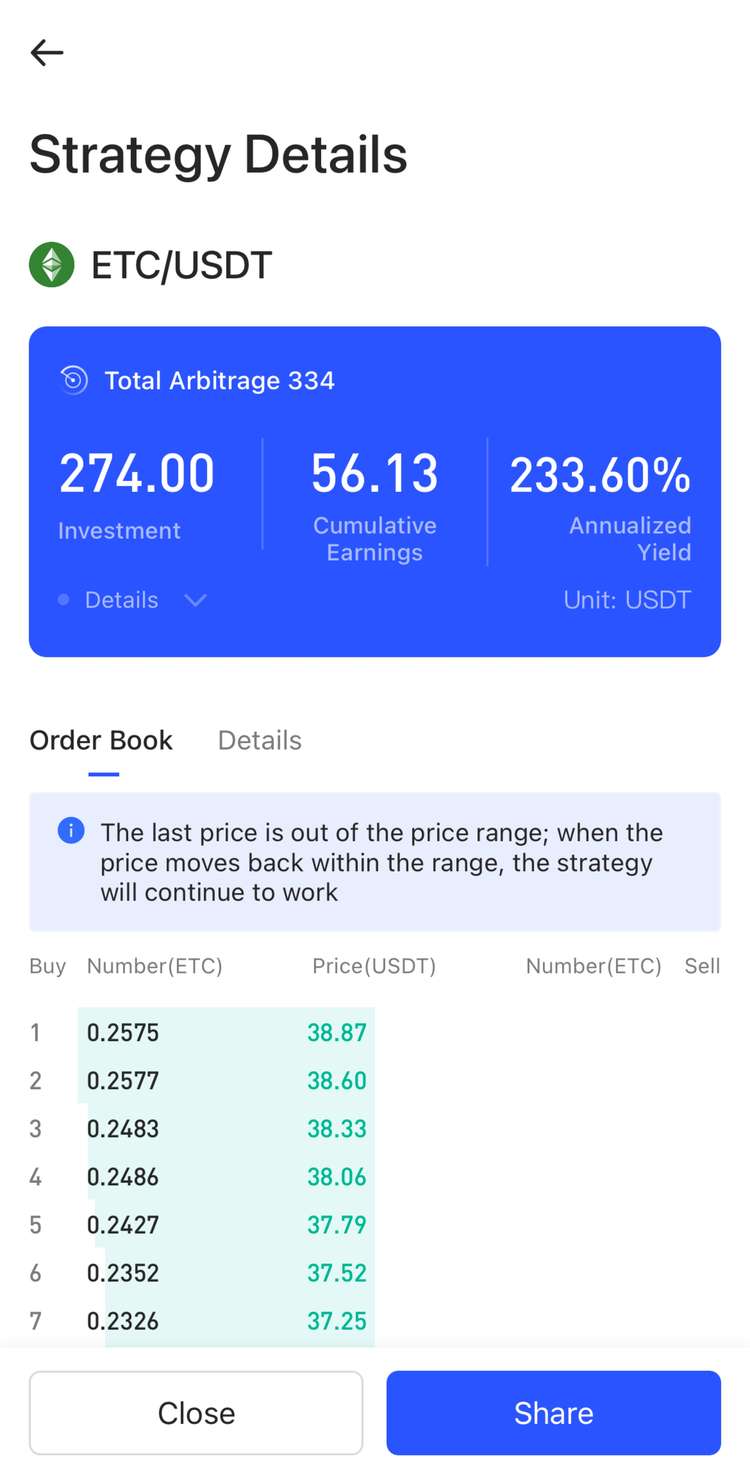Tap the Total Arbitrage 334 label
This screenshot has height=1461, width=750.
[220, 380]
